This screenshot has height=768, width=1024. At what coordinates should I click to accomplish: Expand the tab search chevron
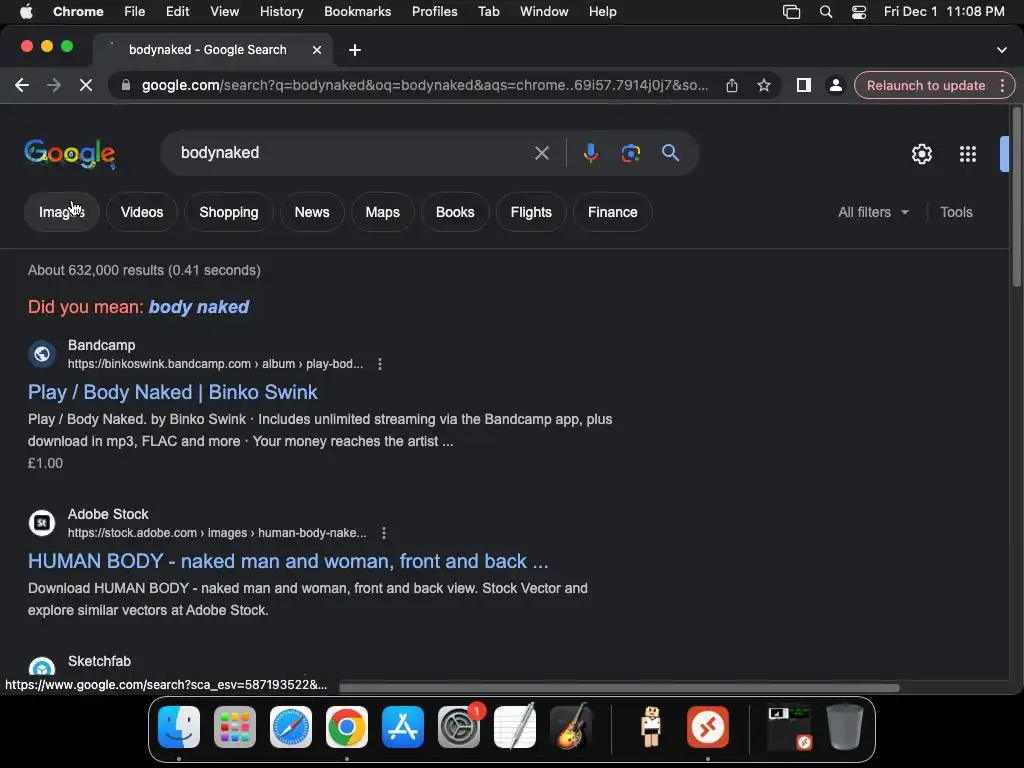tap(1001, 50)
